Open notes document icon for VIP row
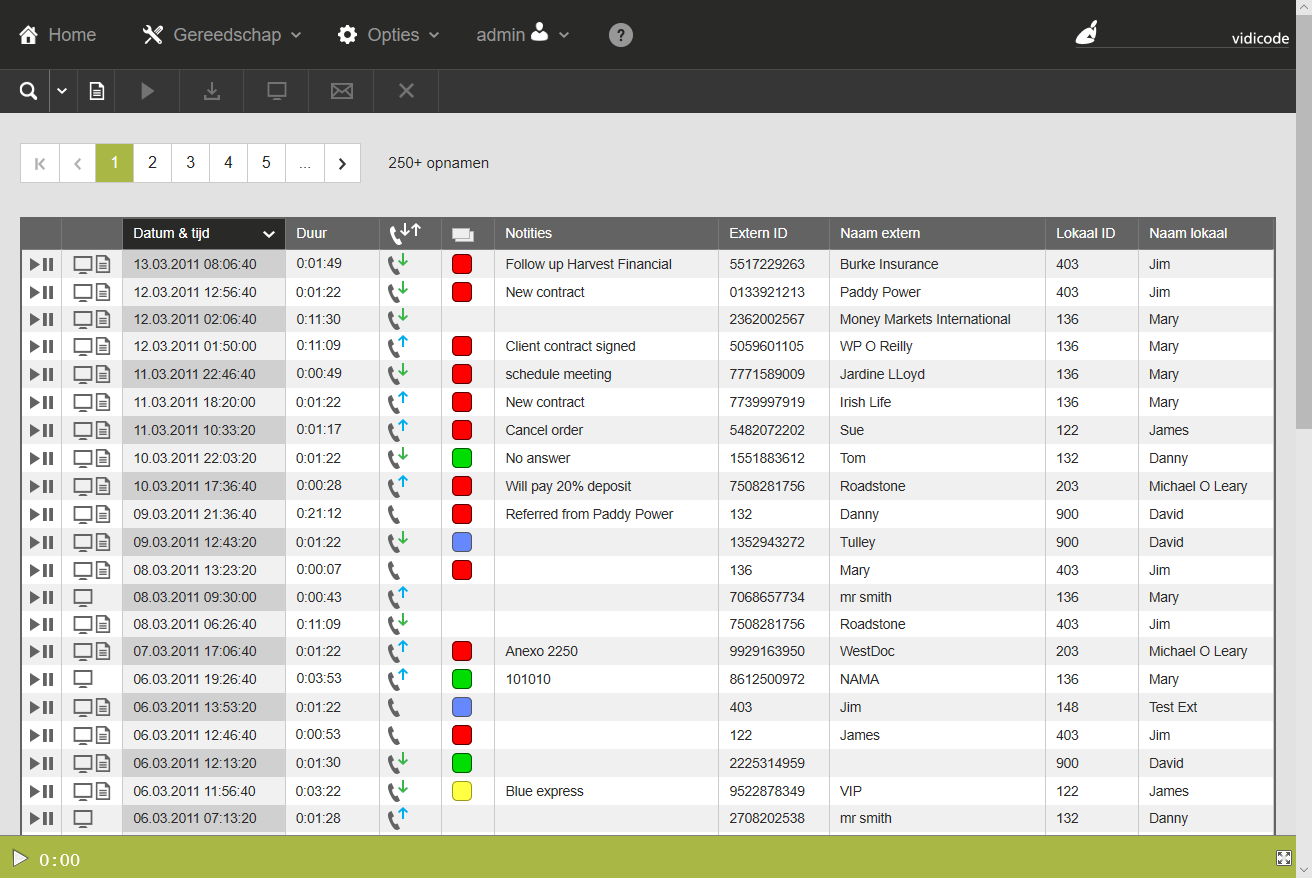 103,792
